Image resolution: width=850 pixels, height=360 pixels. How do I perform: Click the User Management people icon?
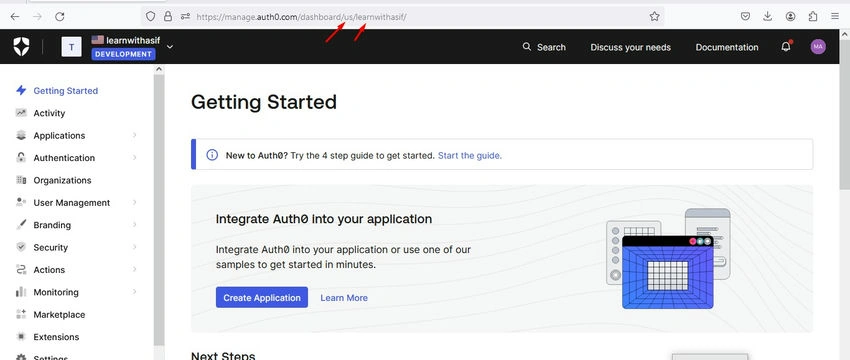(21, 202)
